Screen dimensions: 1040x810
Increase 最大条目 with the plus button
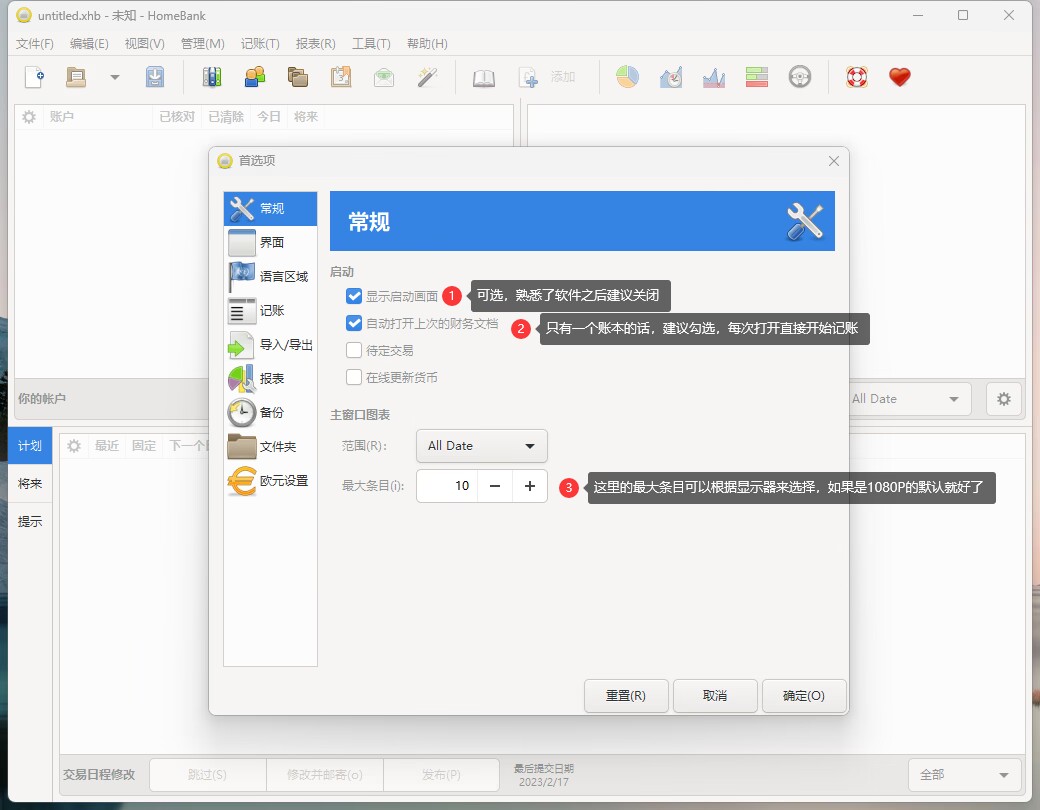click(x=529, y=486)
